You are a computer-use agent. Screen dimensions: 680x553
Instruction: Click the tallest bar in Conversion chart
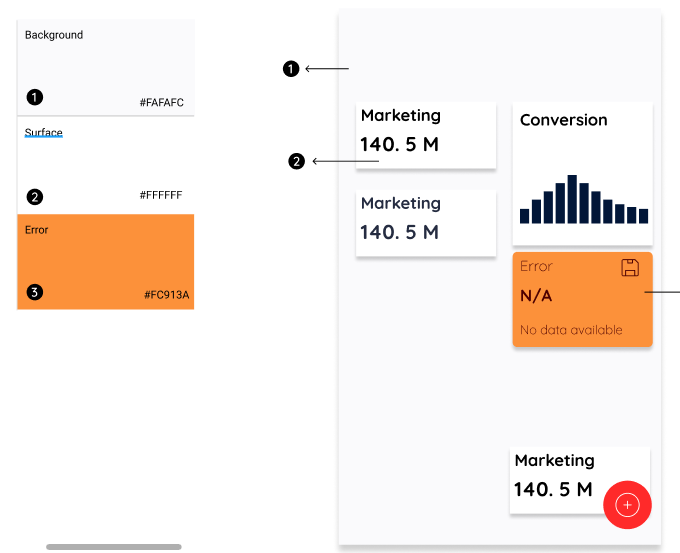pos(572,199)
